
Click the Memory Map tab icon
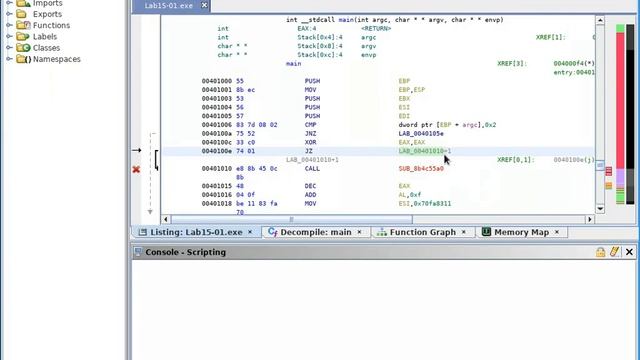pos(486,232)
